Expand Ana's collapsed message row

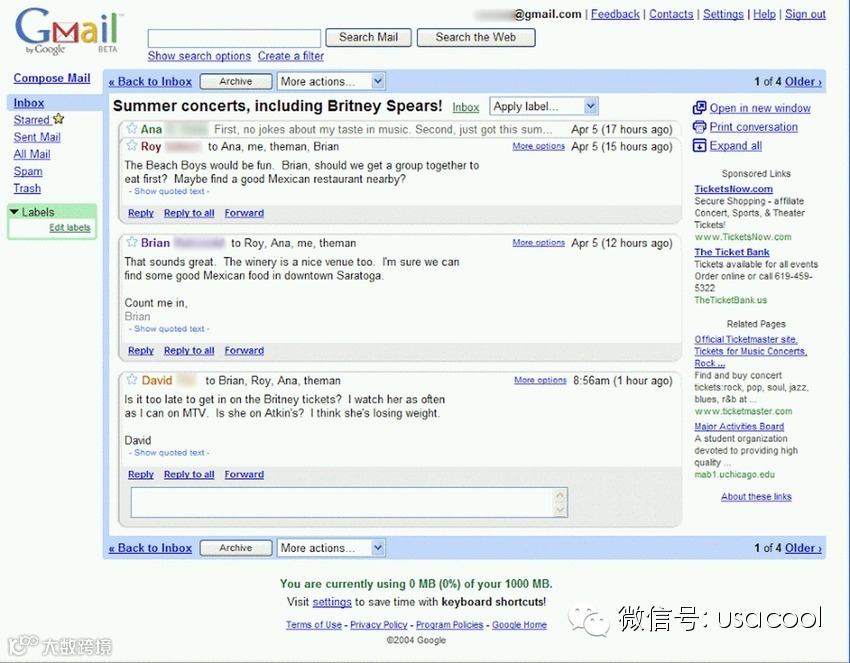(400, 129)
